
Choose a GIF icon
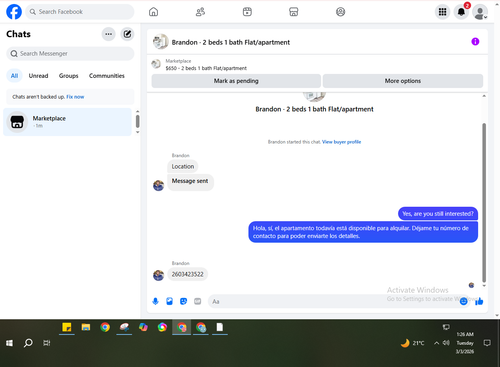click(198, 301)
